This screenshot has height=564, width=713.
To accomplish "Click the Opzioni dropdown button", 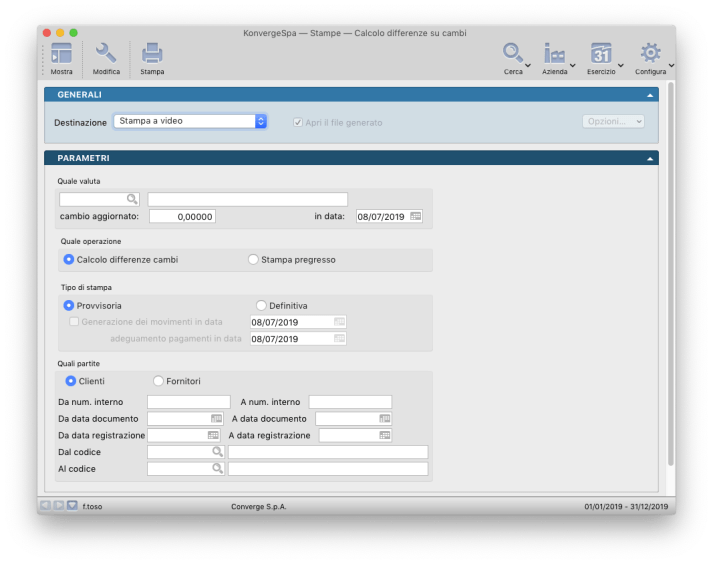I will click(613, 121).
